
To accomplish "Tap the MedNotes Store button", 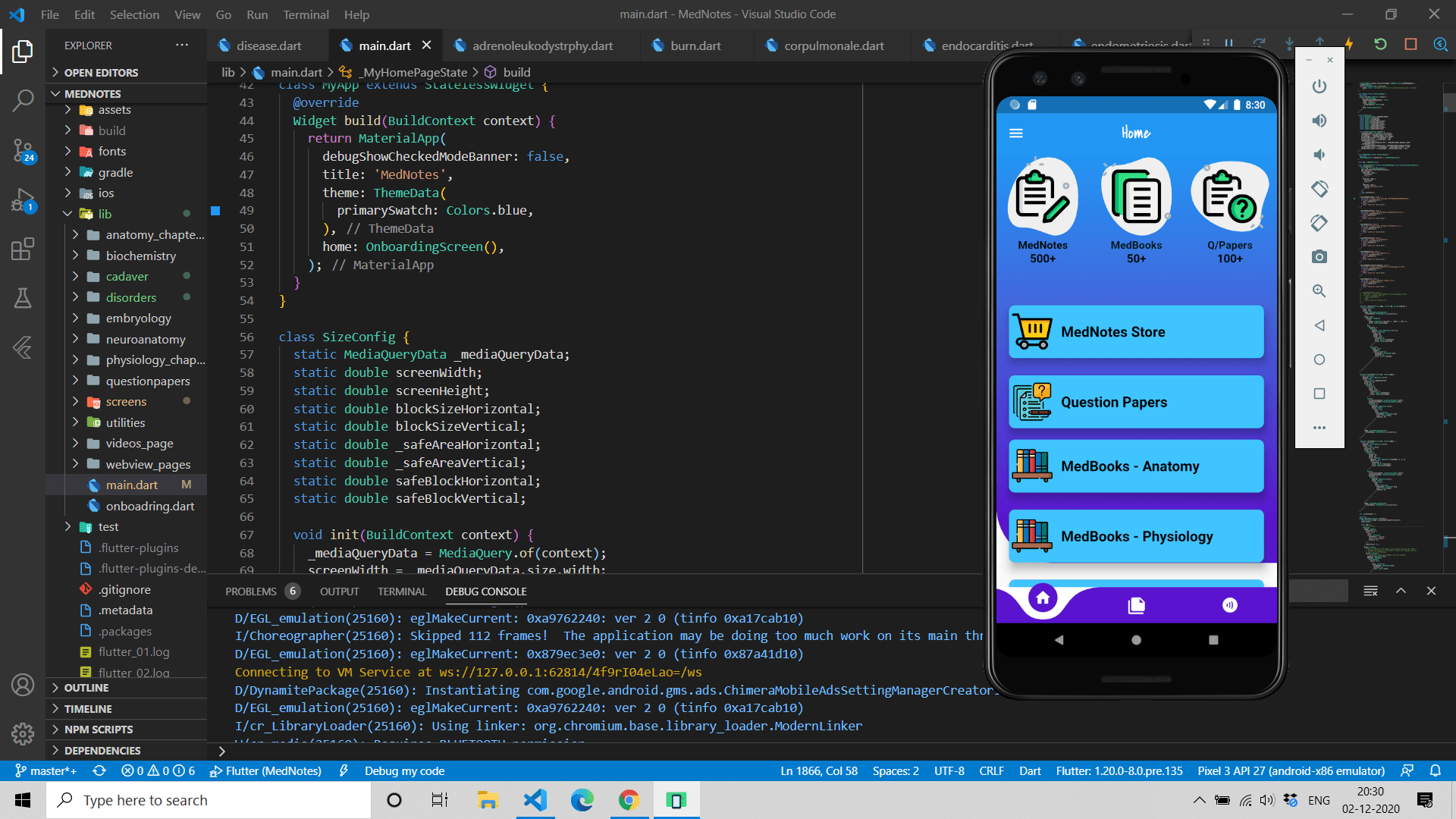I will 1135,332.
